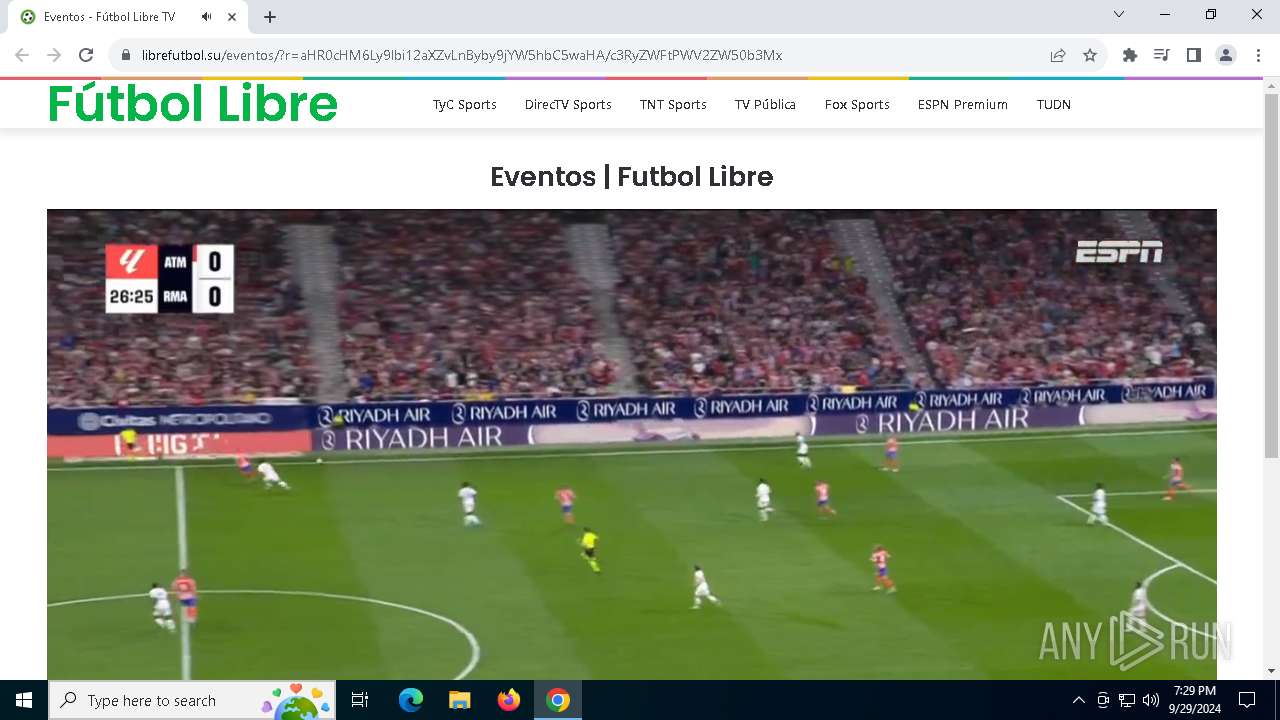This screenshot has width=1280, height=720.
Task: Go forward to next page
Action: click(54, 55)
